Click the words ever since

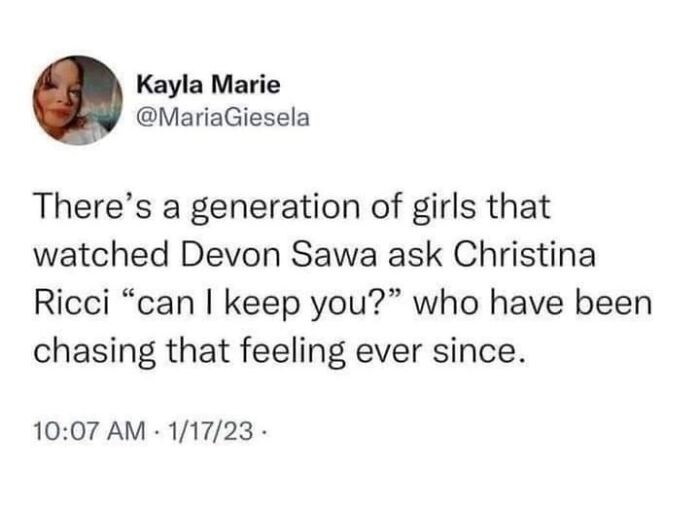tap(439, 352)
